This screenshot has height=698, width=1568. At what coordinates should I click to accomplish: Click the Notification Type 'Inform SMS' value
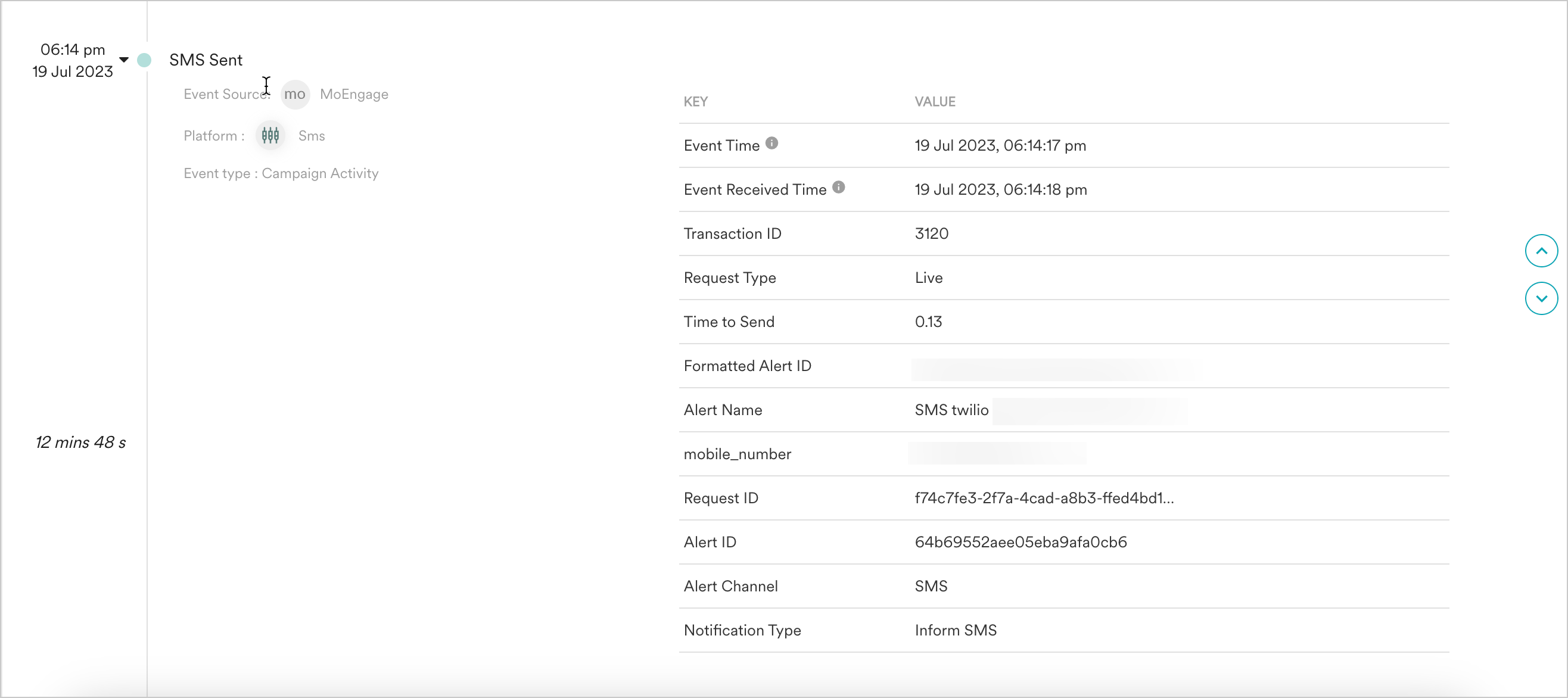tap(955, 631)
